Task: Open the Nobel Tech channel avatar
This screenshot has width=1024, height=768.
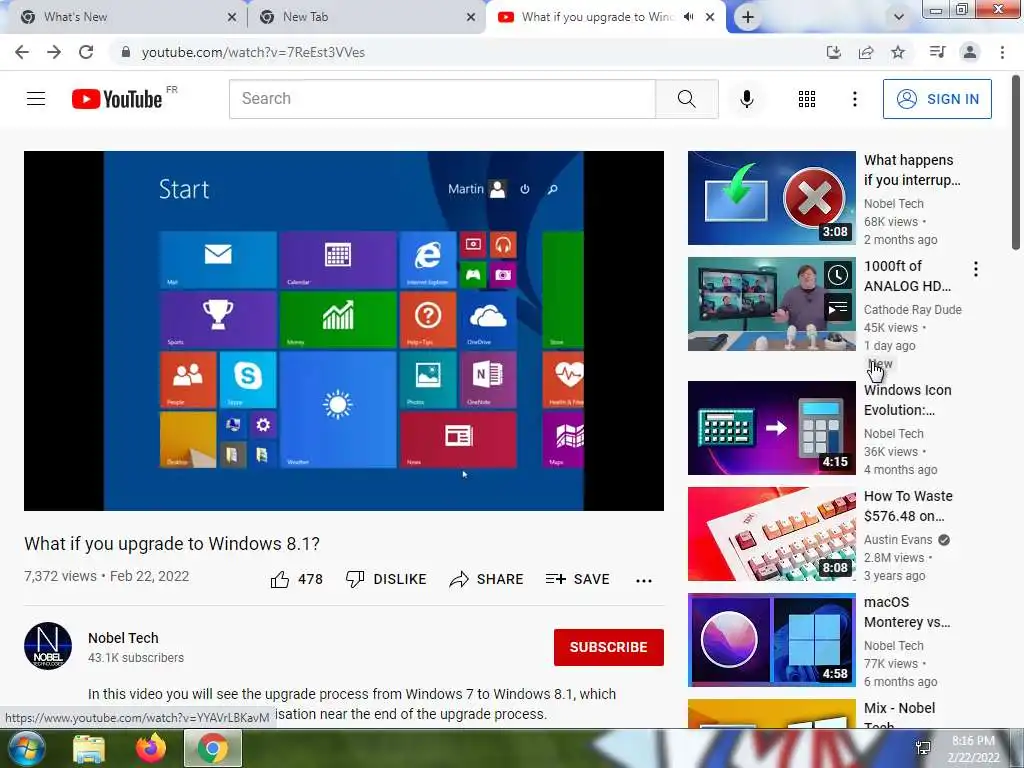Action: pyautogui.click(x=48, y=646)
